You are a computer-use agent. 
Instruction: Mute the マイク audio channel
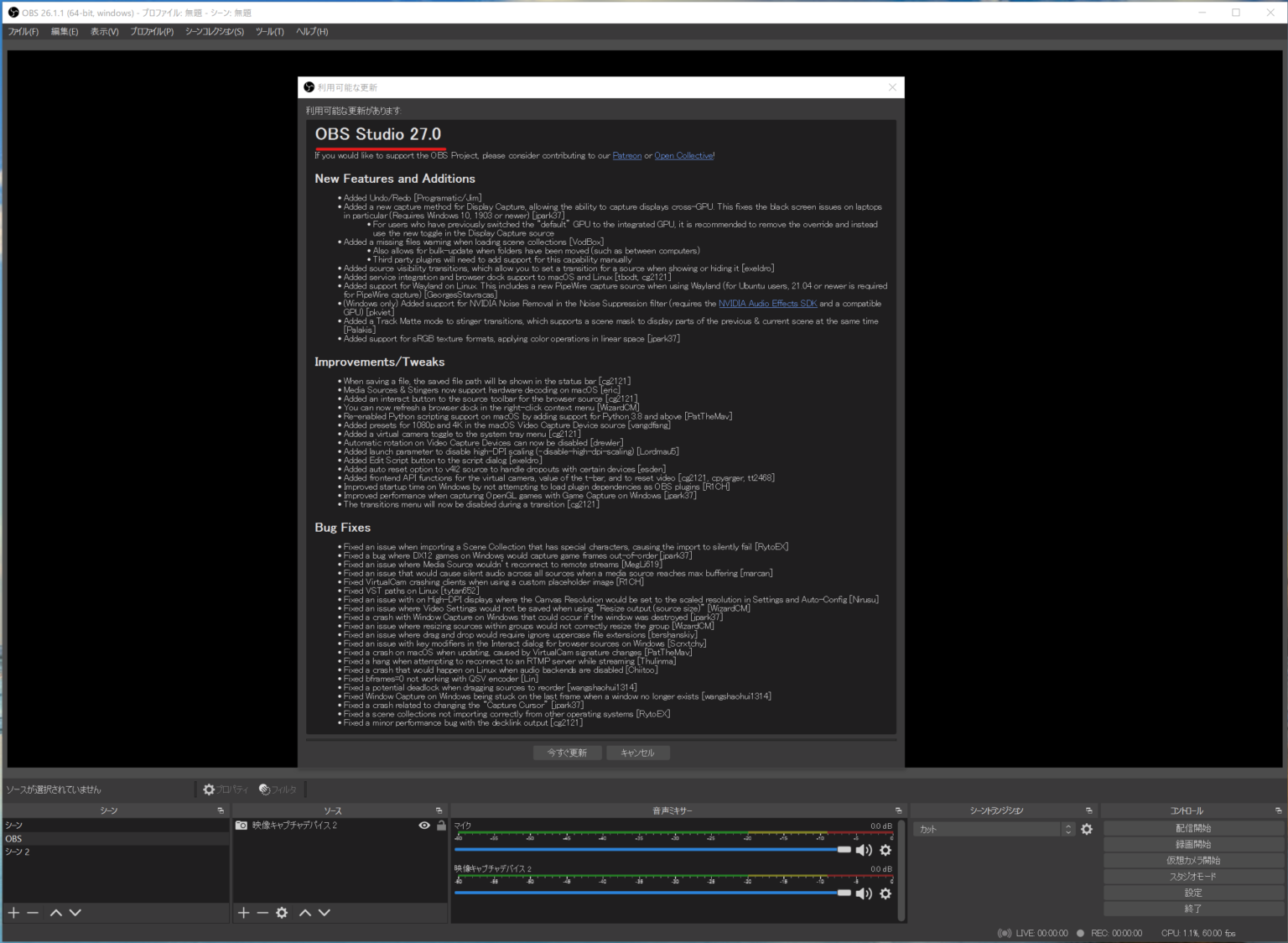[x=864, y=850]
